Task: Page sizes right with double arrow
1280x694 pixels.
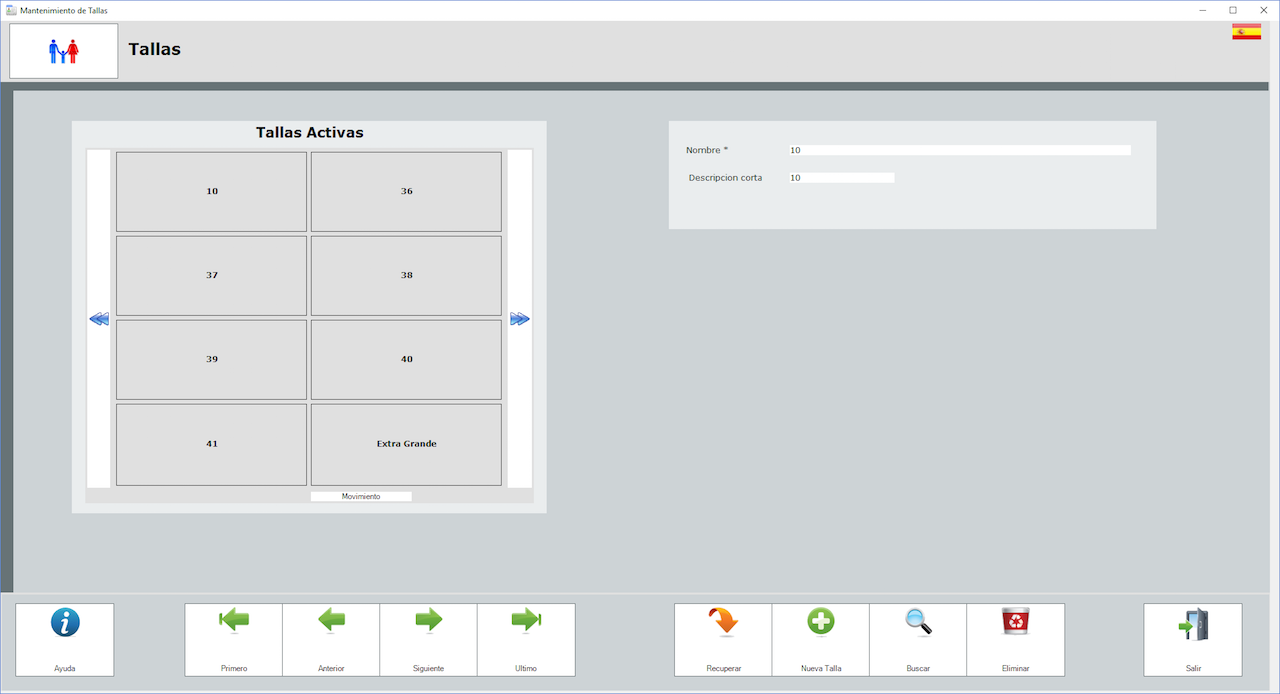Action: tap(520, 319)
